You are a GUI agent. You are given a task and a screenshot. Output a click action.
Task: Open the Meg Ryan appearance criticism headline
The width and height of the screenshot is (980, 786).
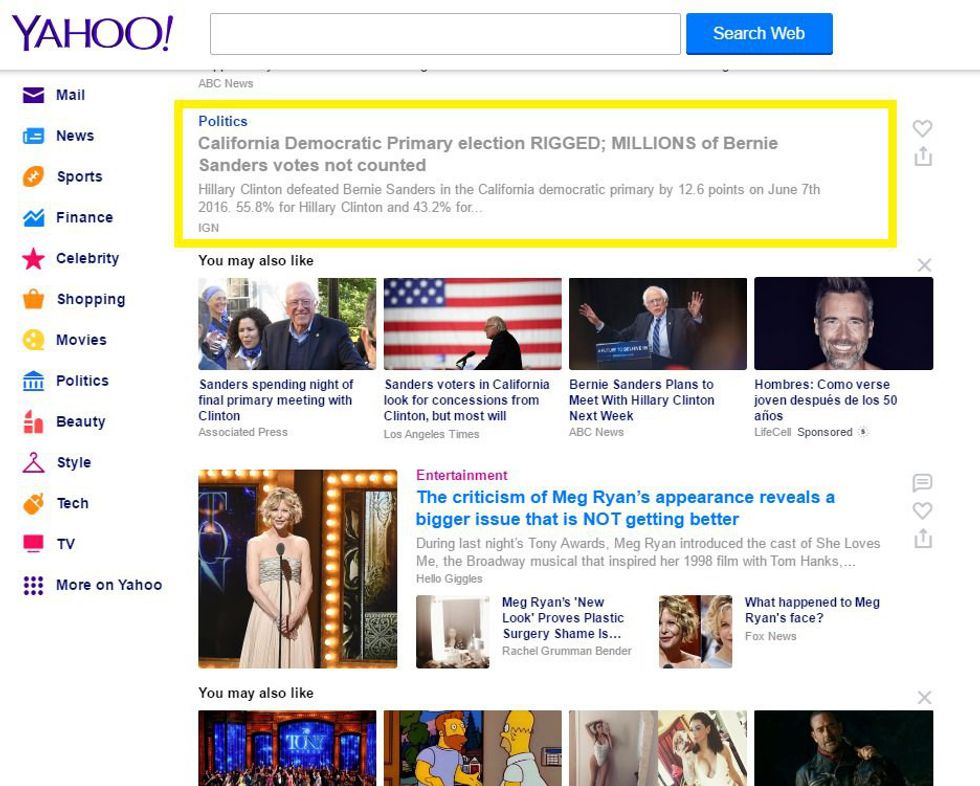coord(625,508)
